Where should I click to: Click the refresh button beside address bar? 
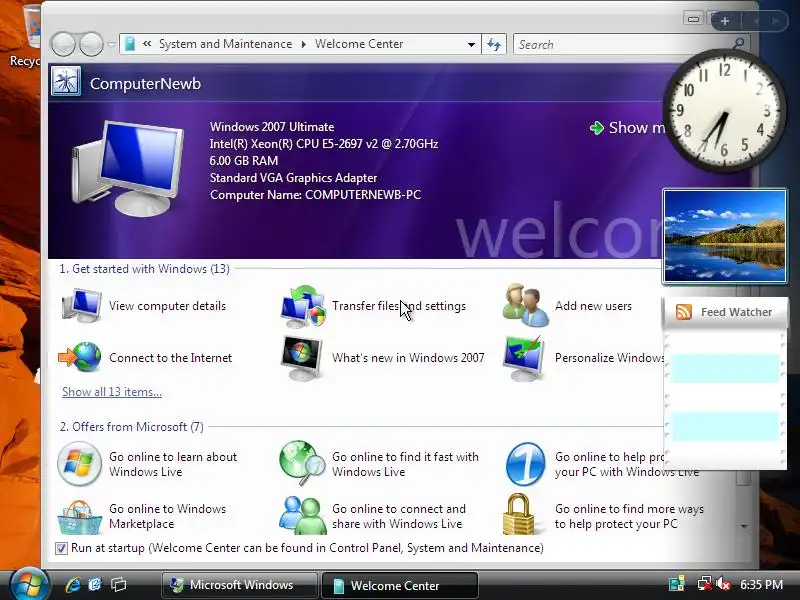tap(494, 44)
